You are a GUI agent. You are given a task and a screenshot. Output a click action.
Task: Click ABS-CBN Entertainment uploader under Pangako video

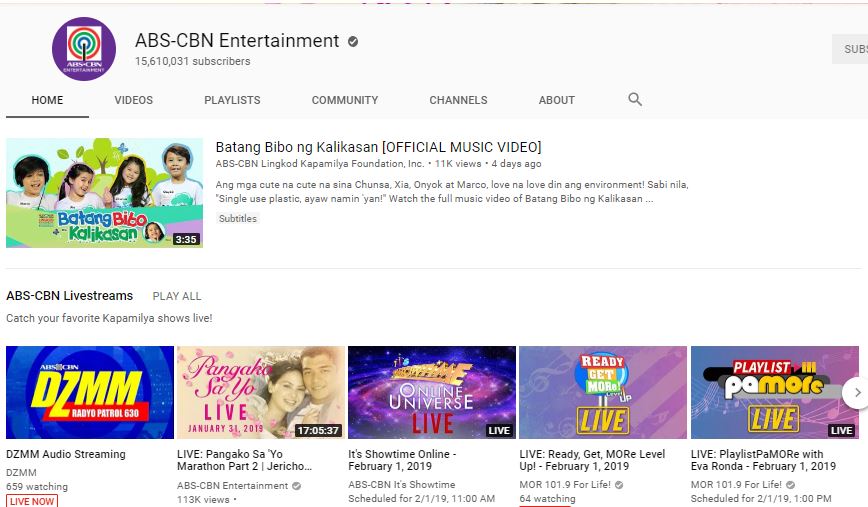click(232, 486)
